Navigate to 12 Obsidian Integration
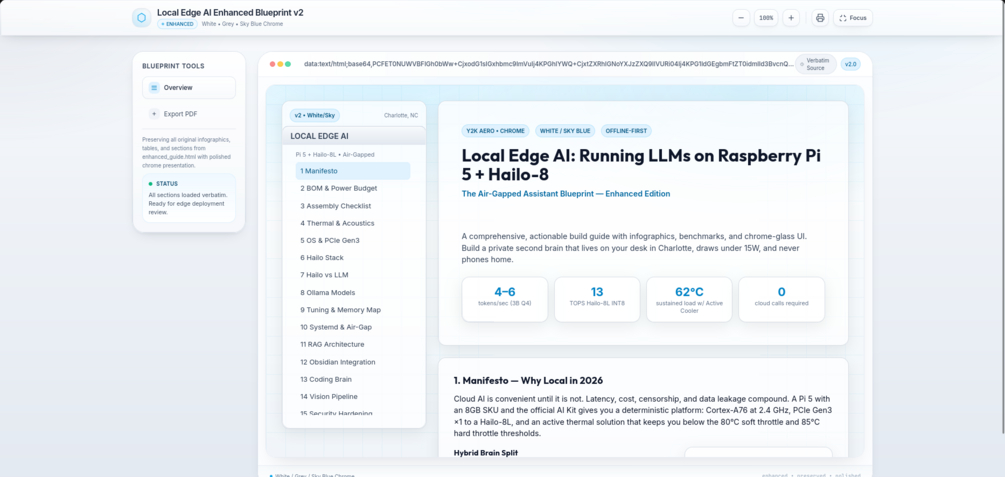Viewport: 1005px width, 477px height. click(353, 362)
